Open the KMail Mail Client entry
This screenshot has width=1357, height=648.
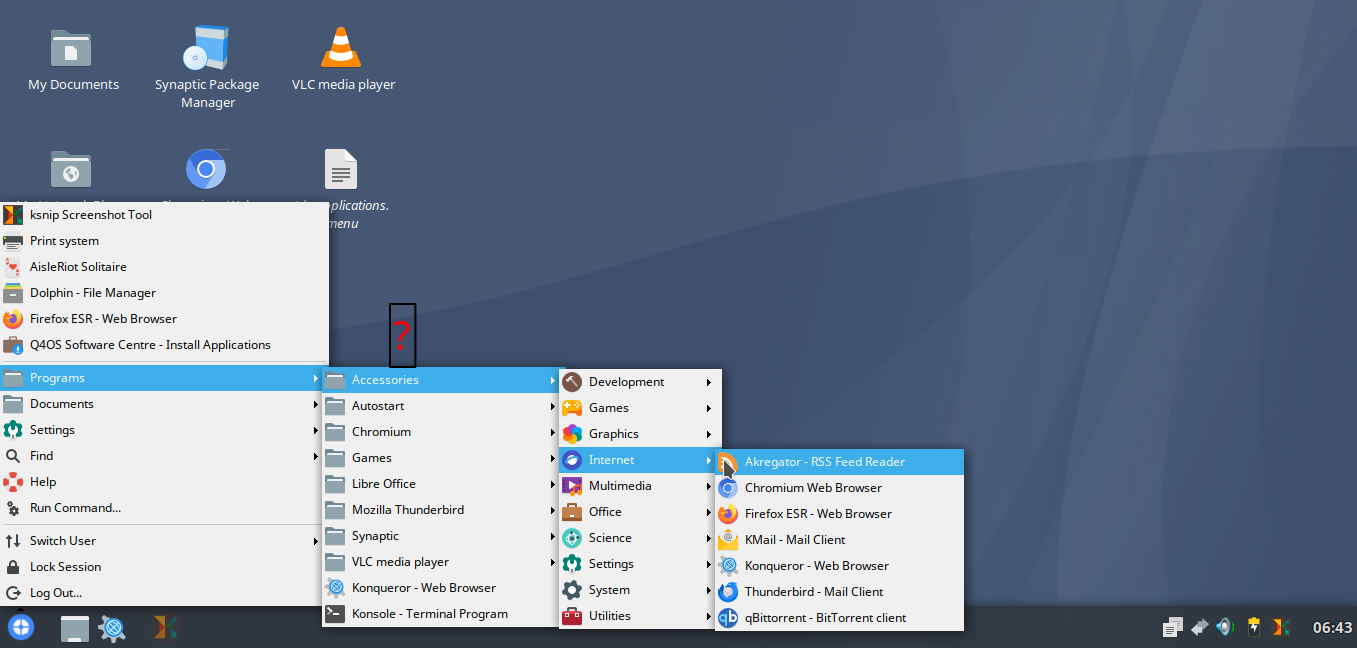click(x=794, y=540)
